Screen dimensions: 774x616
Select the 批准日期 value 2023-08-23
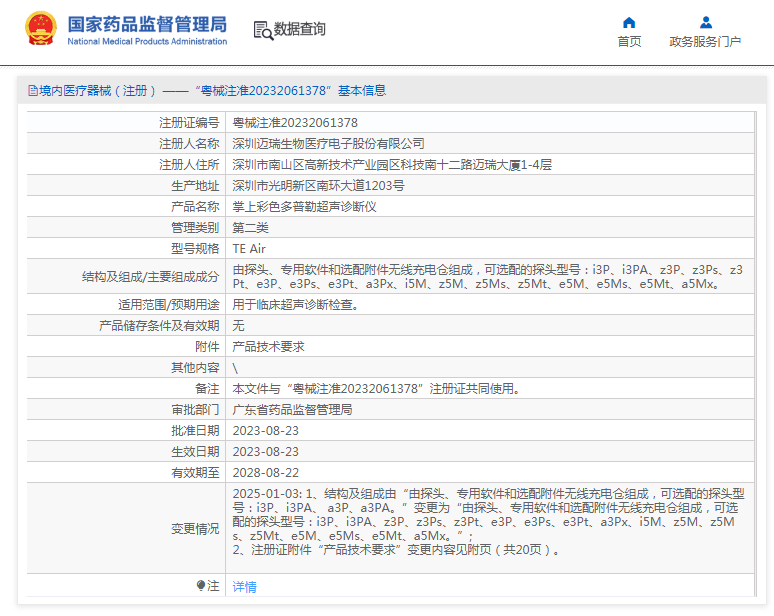tap(266, 430)
